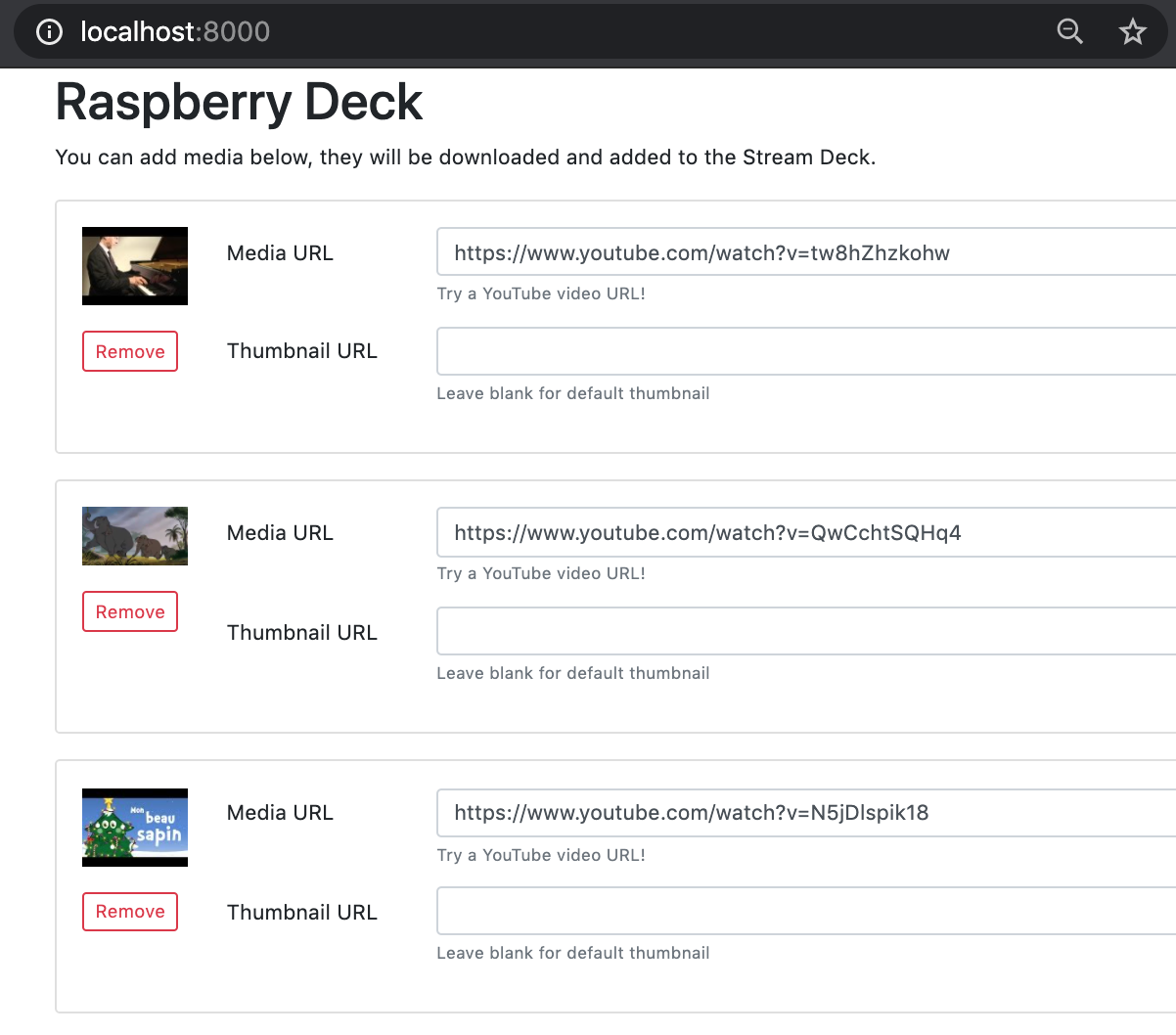This screenshot has width=1176, height=1035.
Task: Click Thumbnail URL label in elephants video card
Action: coord(301,632)
